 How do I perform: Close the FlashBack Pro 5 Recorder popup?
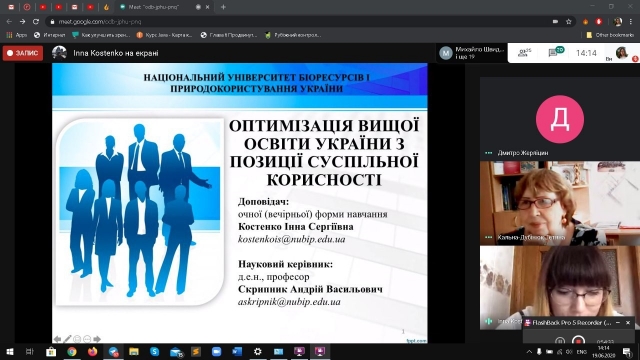pyautogui.click(x=628, y=322)
